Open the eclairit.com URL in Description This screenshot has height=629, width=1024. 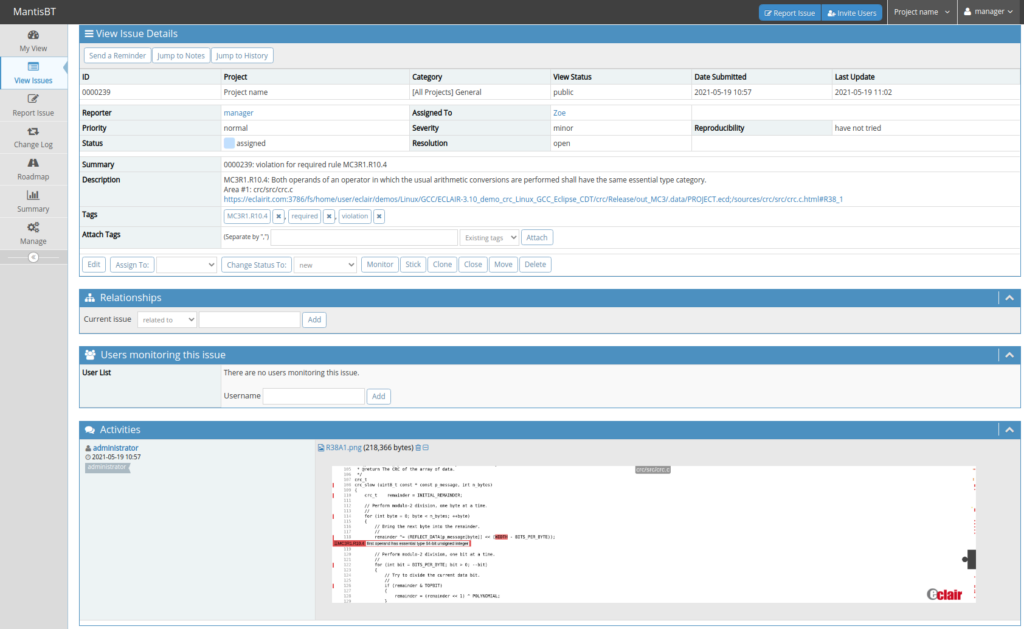[533, 199]
